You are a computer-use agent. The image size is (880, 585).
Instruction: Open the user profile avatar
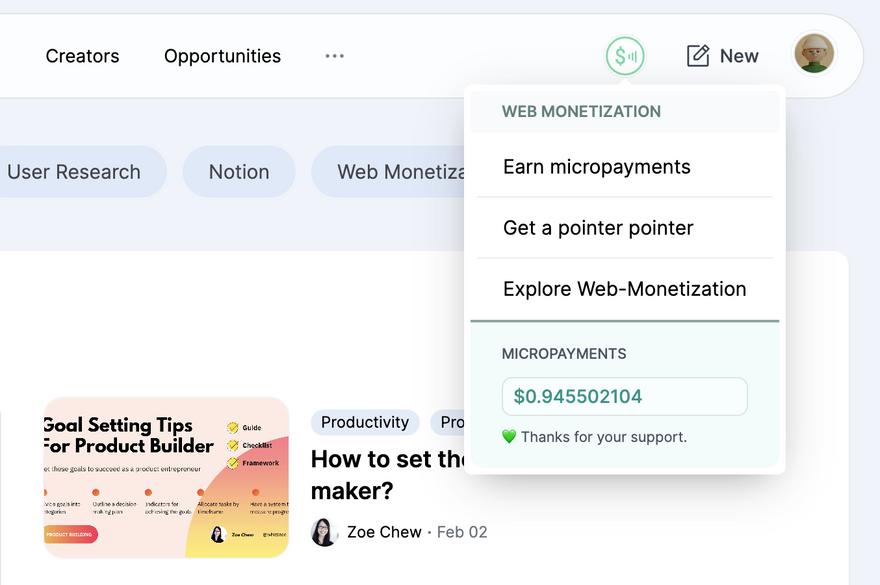[x=814, y=53]
